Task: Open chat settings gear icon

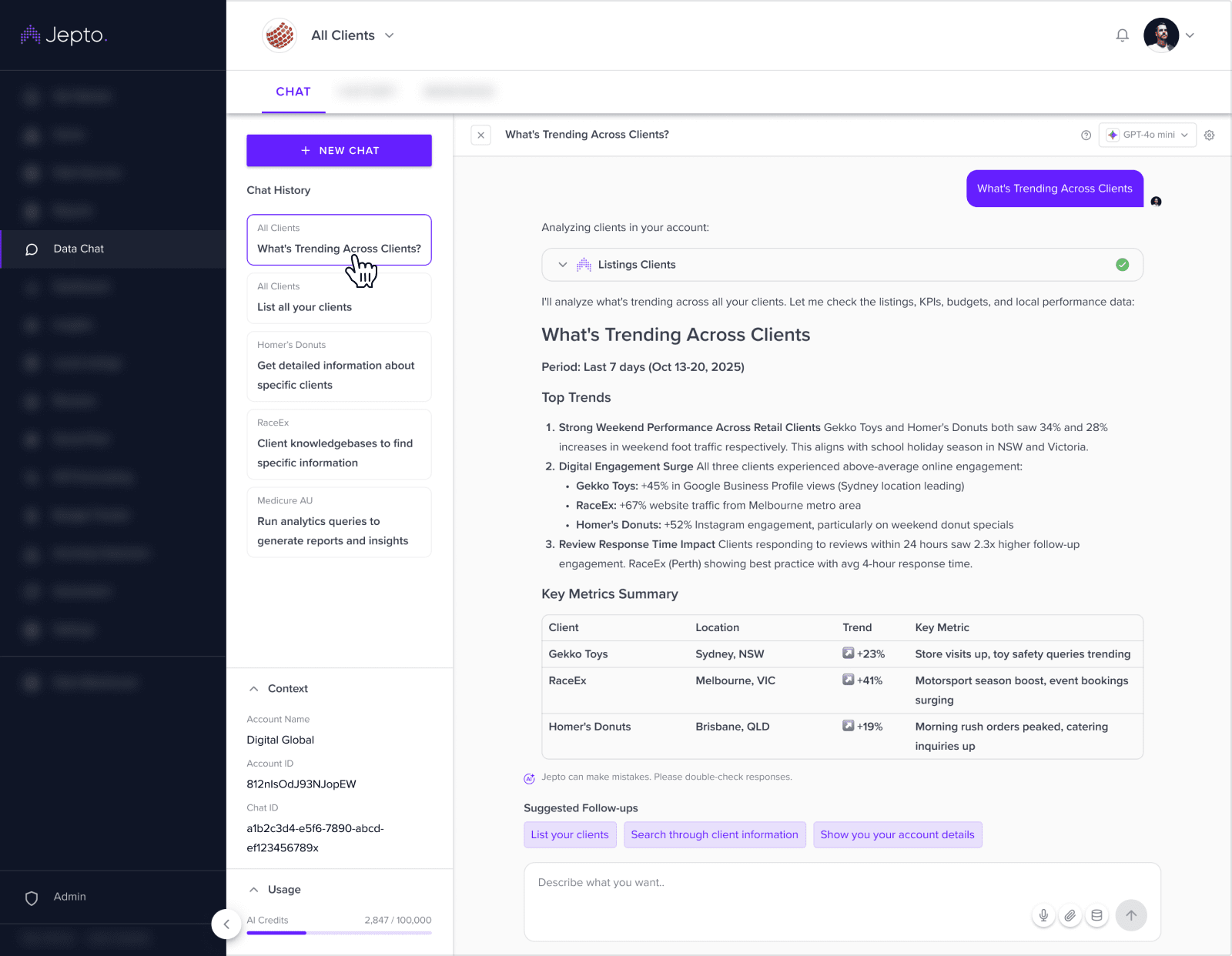Action: pyautogui.click(x=1210, y=135)
